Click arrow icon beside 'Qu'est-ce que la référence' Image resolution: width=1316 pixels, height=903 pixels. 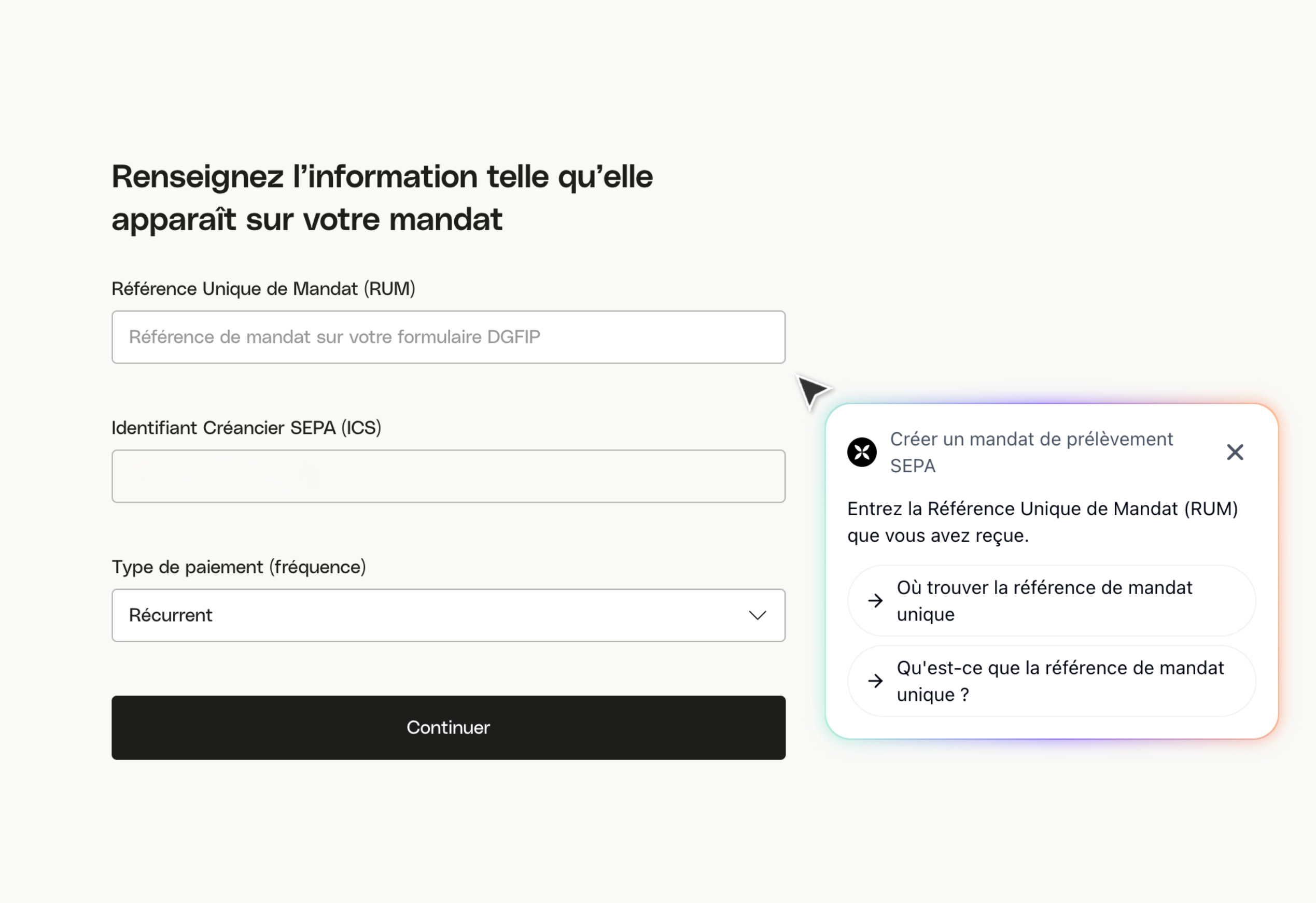tap(875, 681)
